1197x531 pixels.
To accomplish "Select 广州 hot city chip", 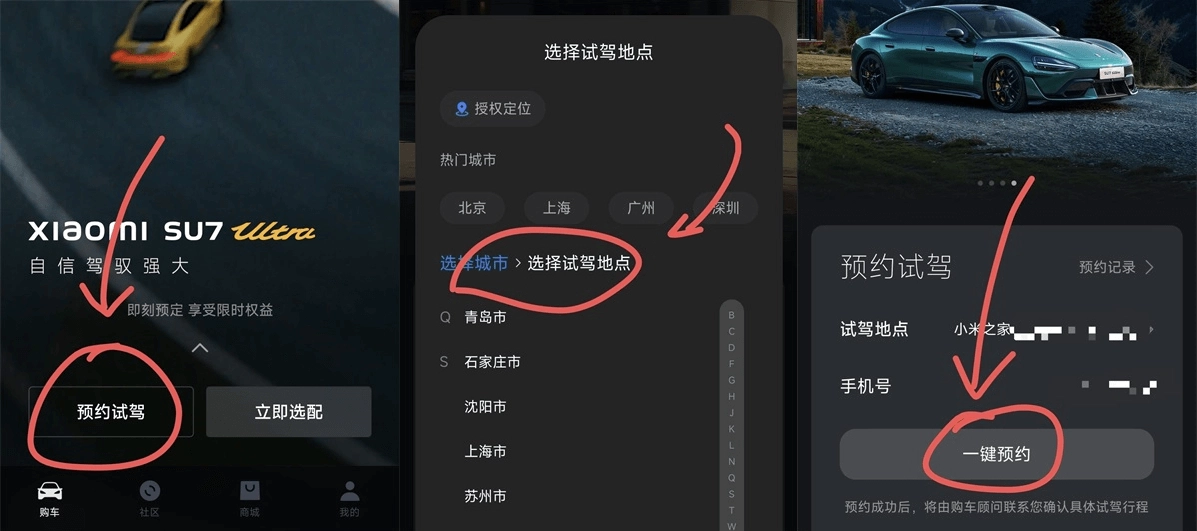I will click(640, 208).
